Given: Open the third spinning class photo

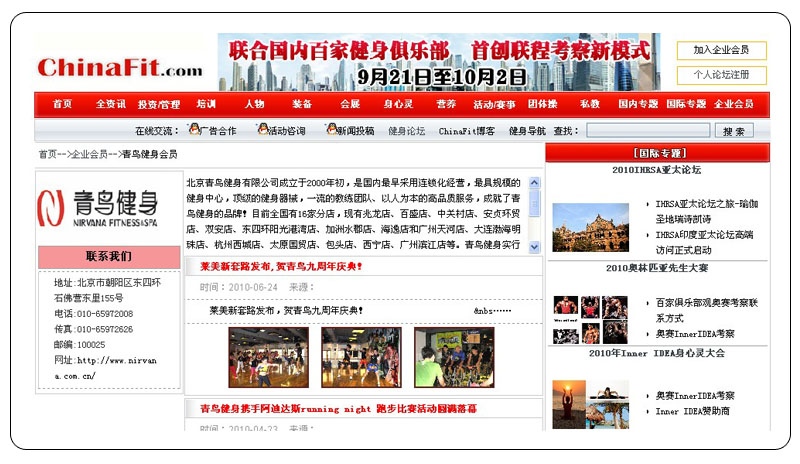Looking at the screenshot, I should pyautogui.click(x=454, y=357).
